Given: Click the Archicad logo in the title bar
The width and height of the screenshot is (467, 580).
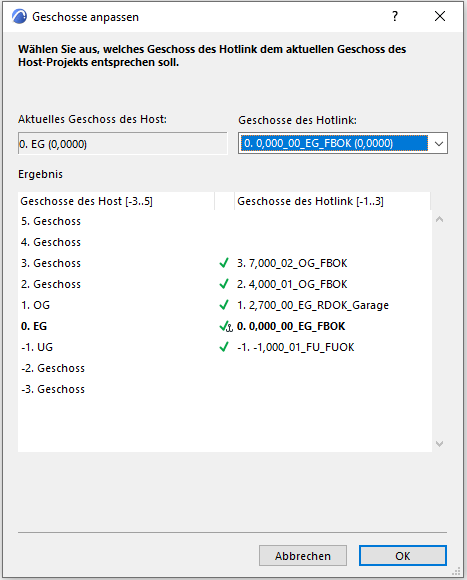Looking at the screenshot, I should [19, 17].
